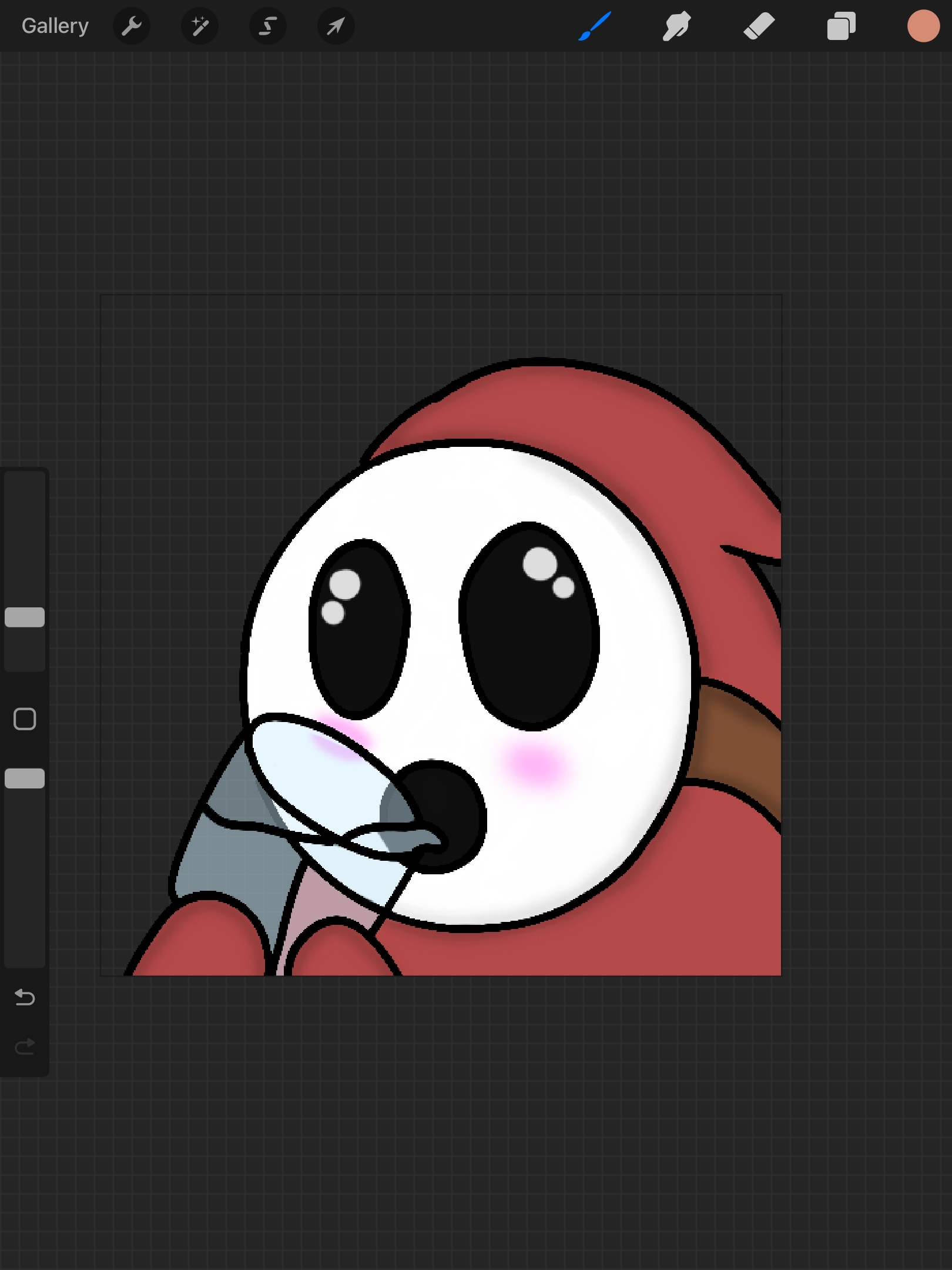Select the Smudge tool
The height and width of the screenshot is (1270, 952).
coord(677,26)
